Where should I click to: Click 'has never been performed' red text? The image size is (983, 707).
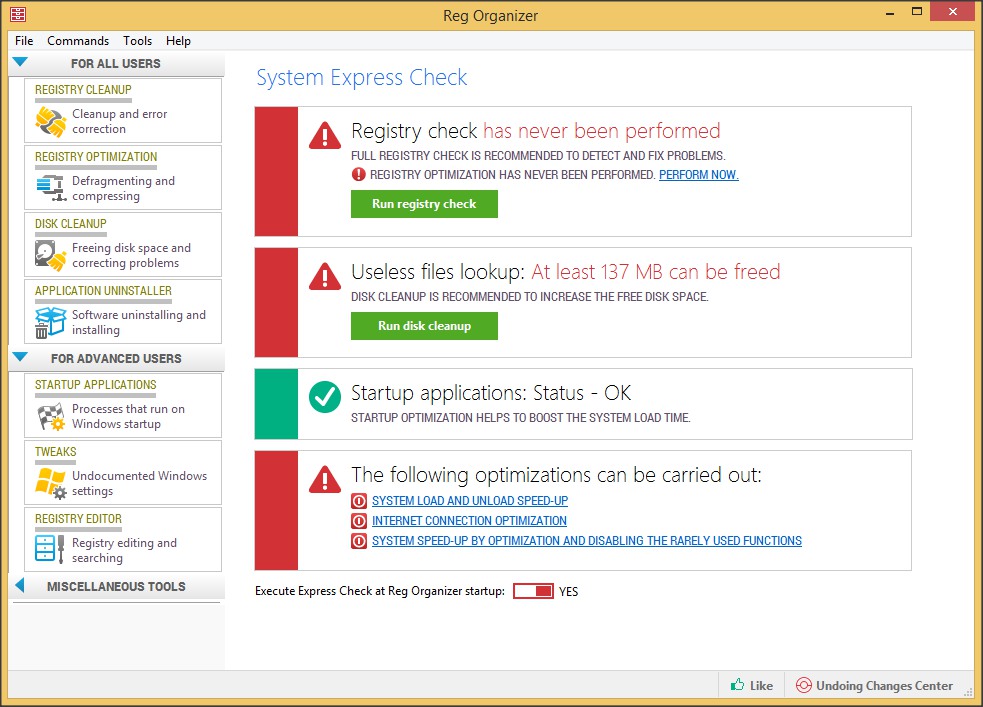tap(601, 131)
